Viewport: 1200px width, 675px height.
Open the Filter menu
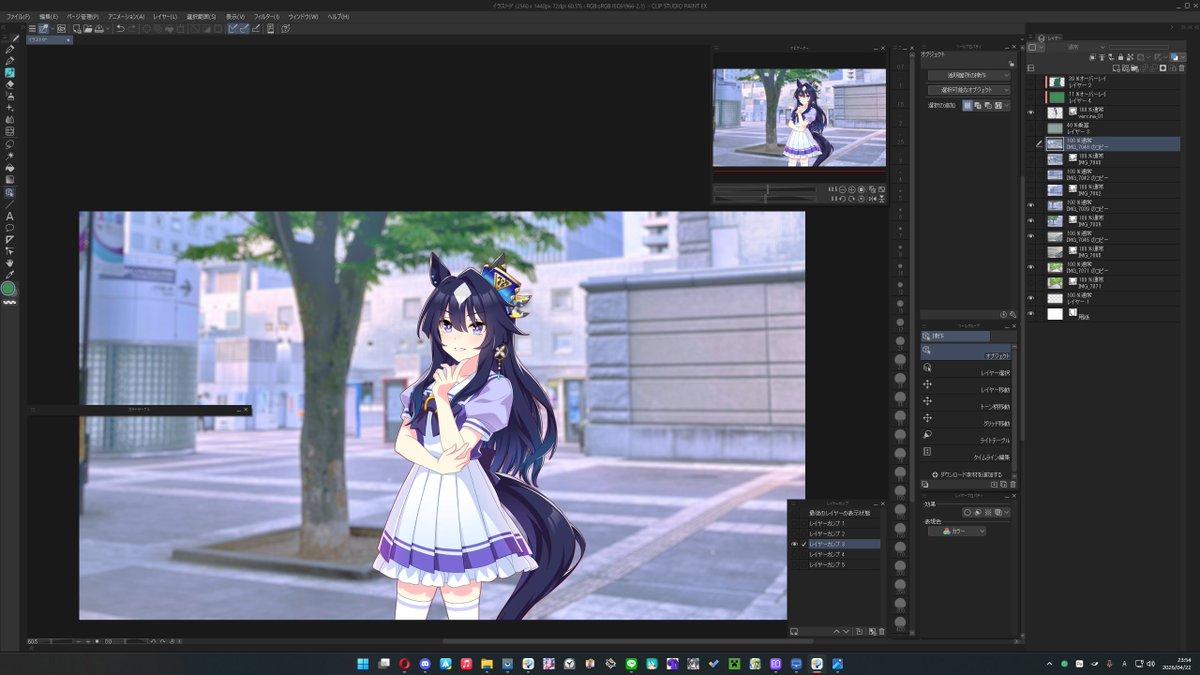267,17
